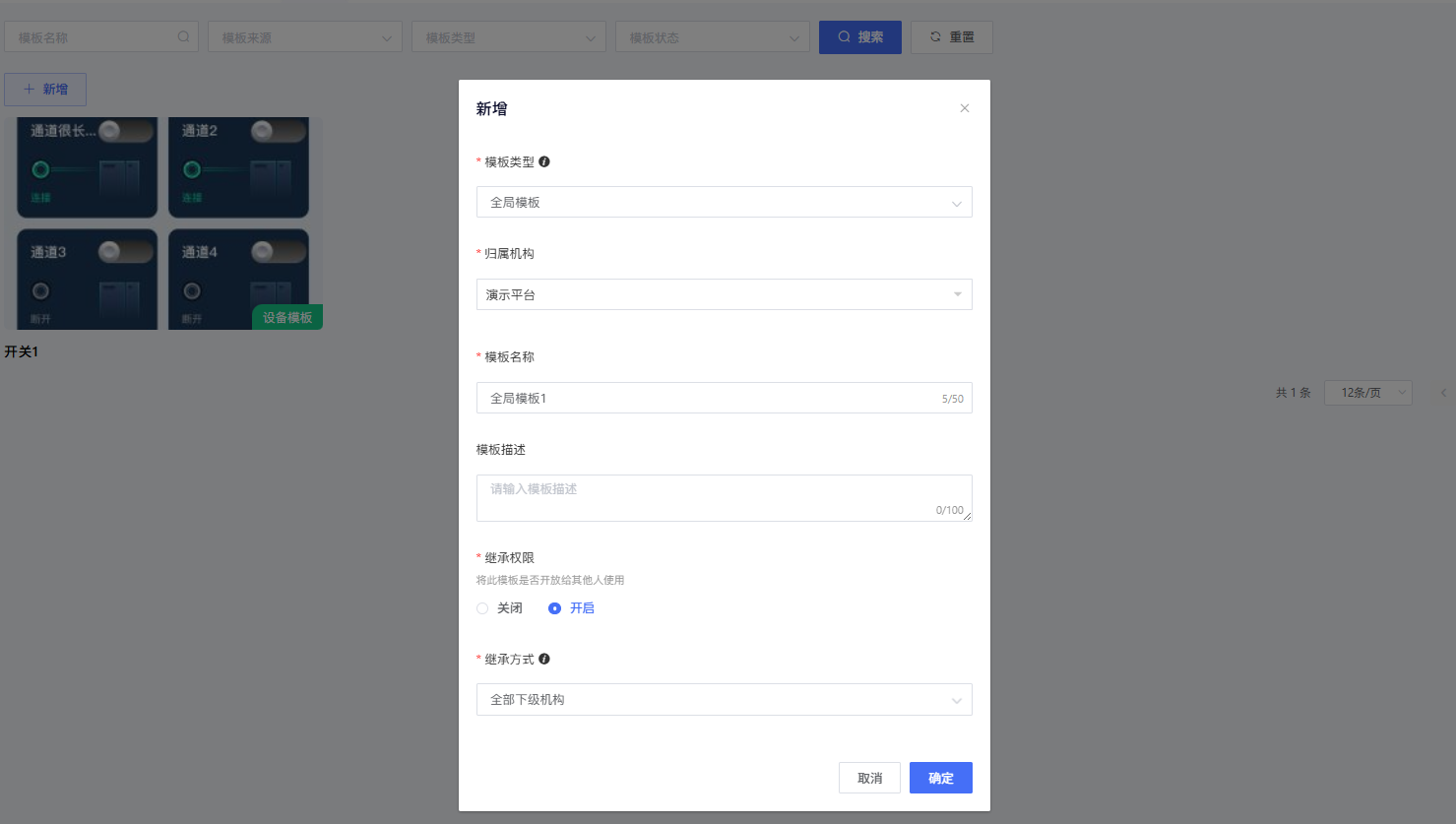Click info icon beside 继承方式 label

[544, 659]
